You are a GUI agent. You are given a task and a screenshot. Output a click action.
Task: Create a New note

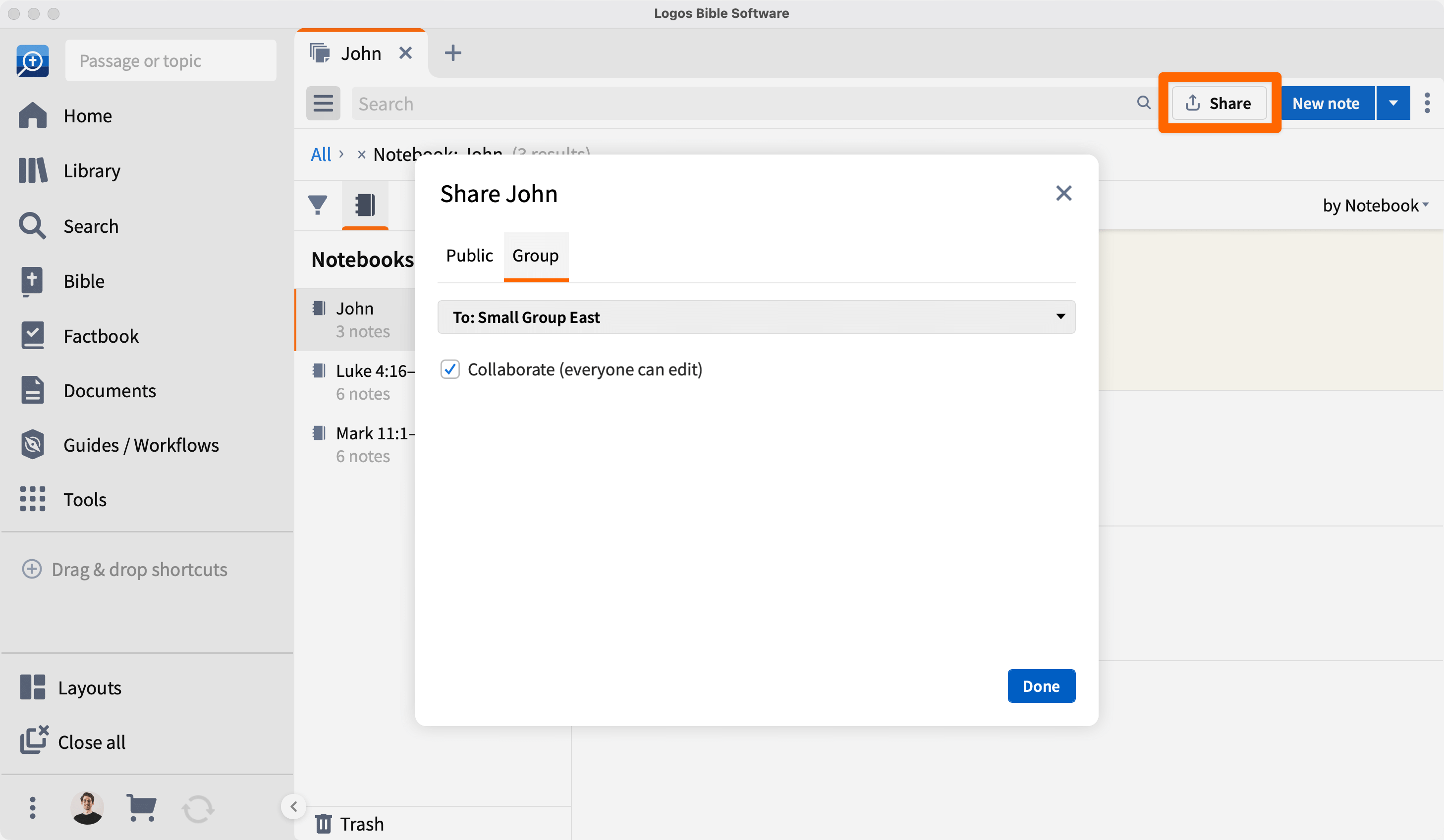[1327, 104]
